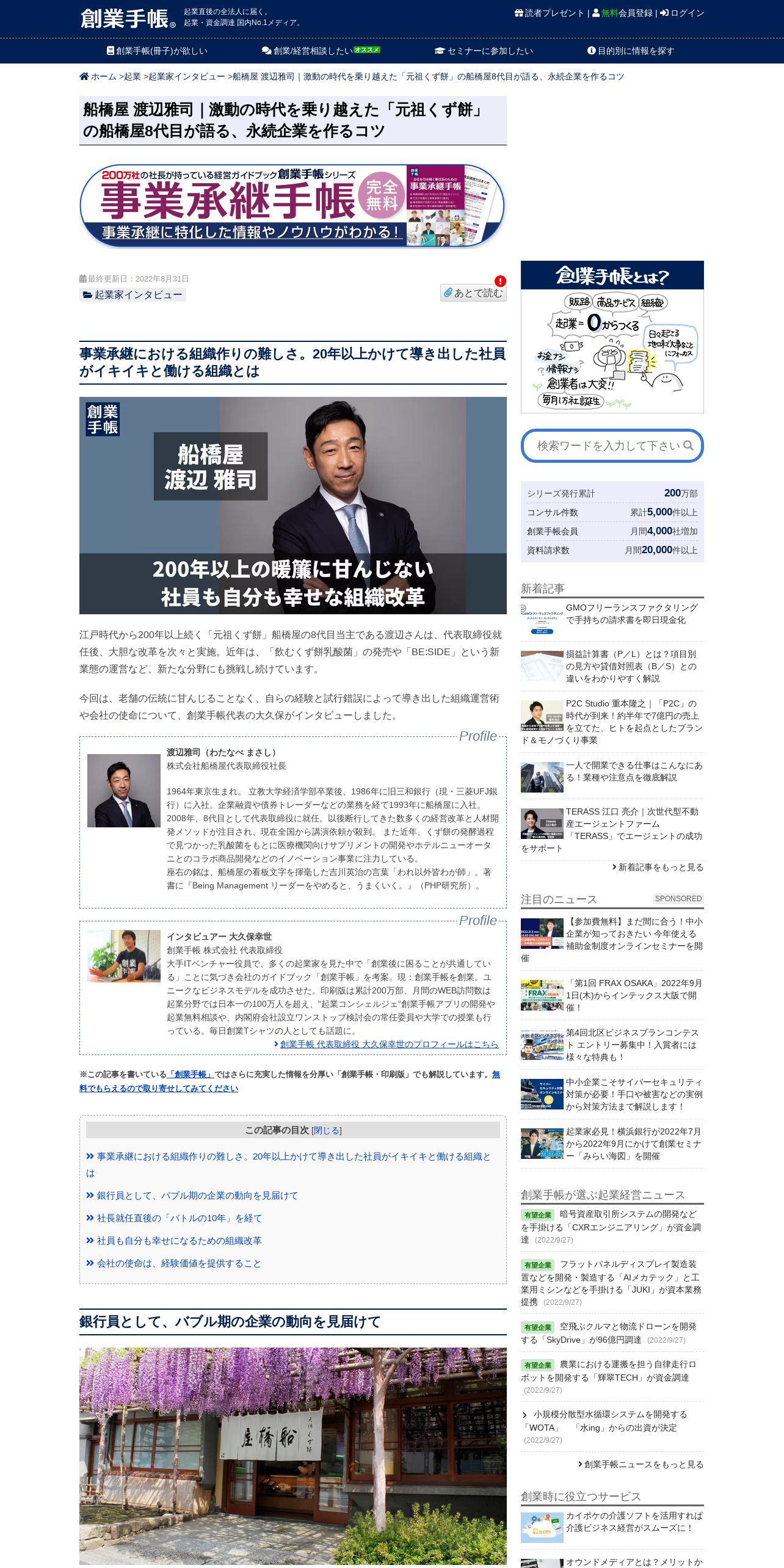Jump to 社長就任直後のバトルの10年 section
Image resolution: width=784 pixels, height=1568 pixels.
click(174, 1218)
